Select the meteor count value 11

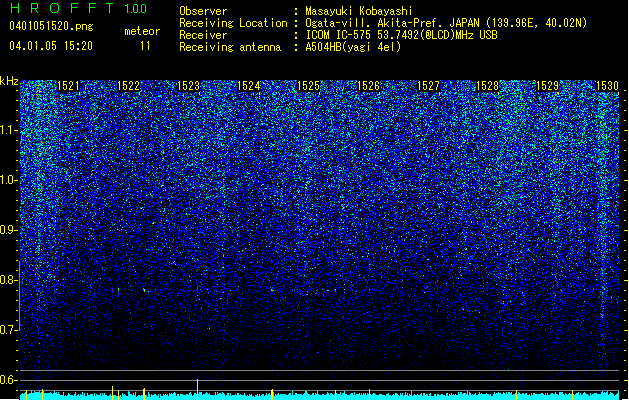[145, 46]
